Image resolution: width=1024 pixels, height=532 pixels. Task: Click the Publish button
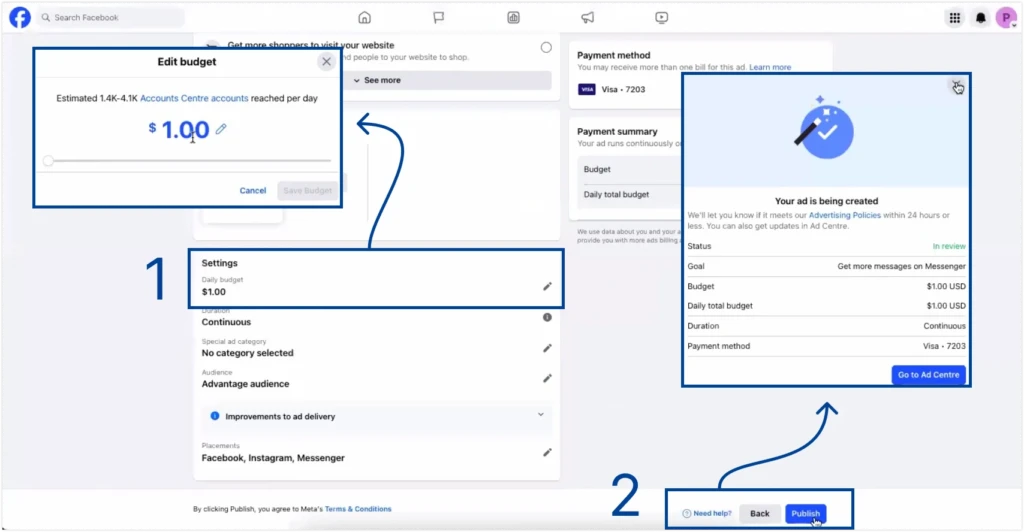click(x=805, y=514)
